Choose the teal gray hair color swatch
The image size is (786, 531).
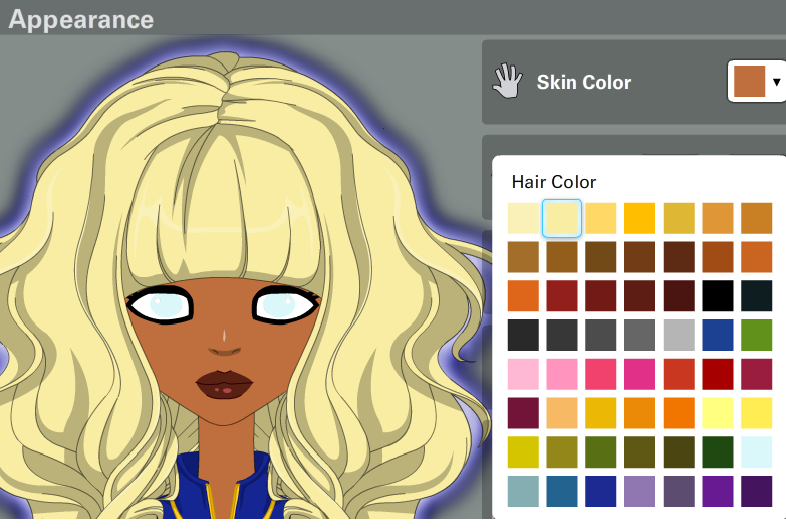tap(524, 491)
